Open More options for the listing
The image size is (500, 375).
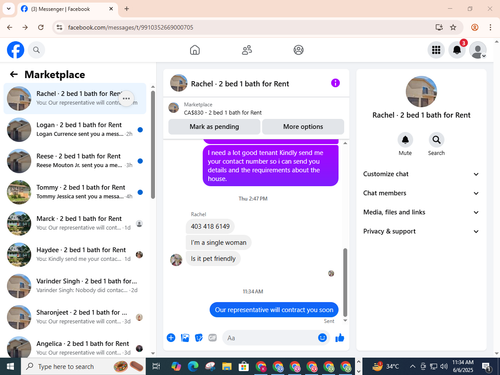303,127
